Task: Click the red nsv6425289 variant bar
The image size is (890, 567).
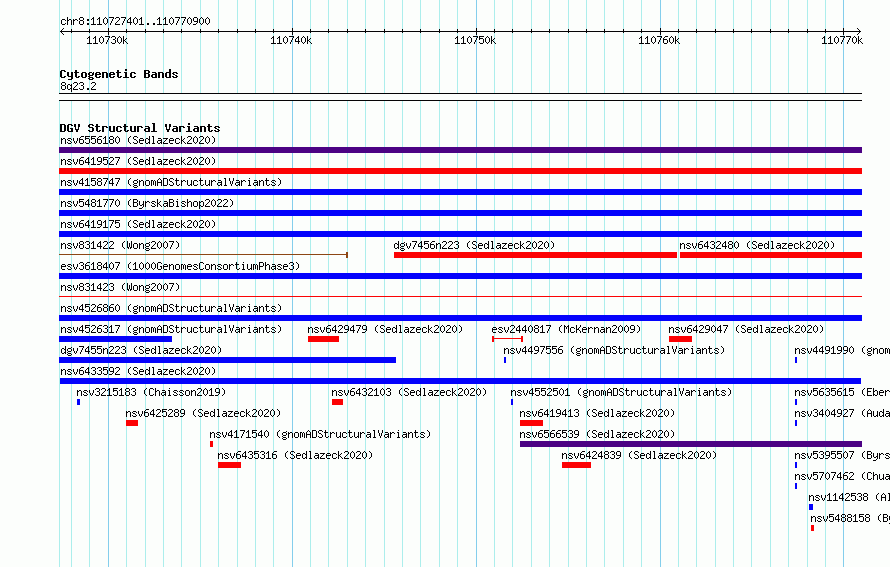Action: click(x=132, y=423)
